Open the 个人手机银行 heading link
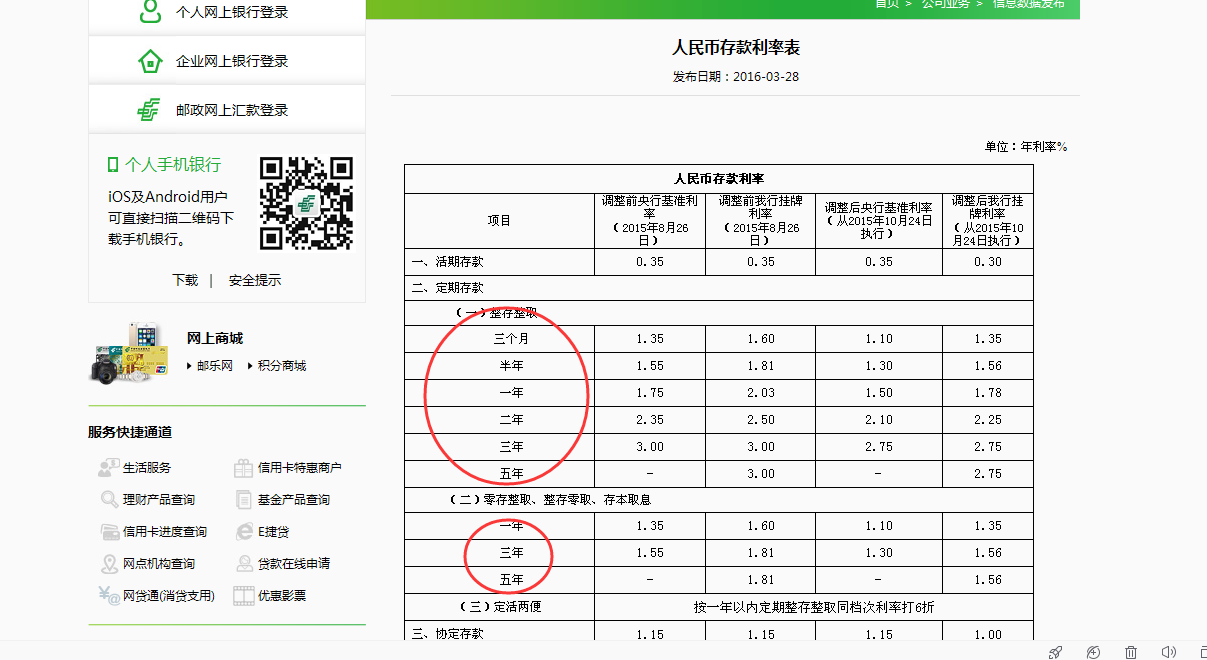The width and height of the screenshot is (1207, 660). (x=173, y=165)
